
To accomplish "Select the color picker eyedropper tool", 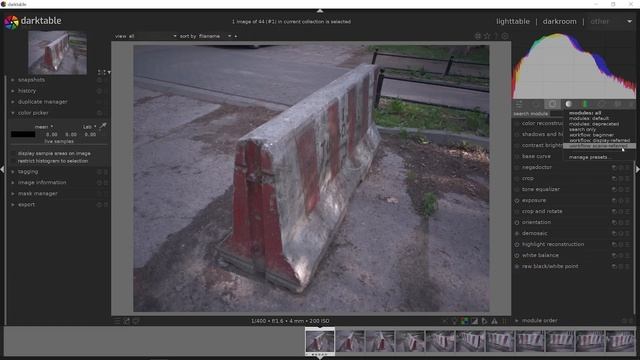I will tap(103, 126).
